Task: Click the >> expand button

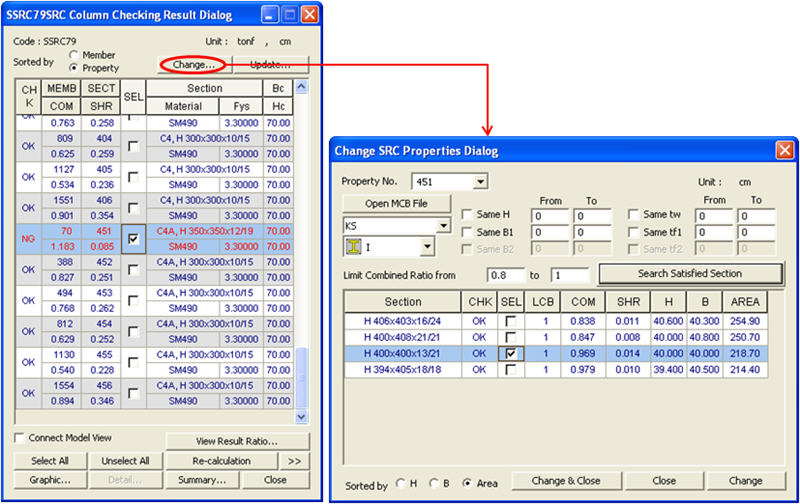Action: (295, 461)
